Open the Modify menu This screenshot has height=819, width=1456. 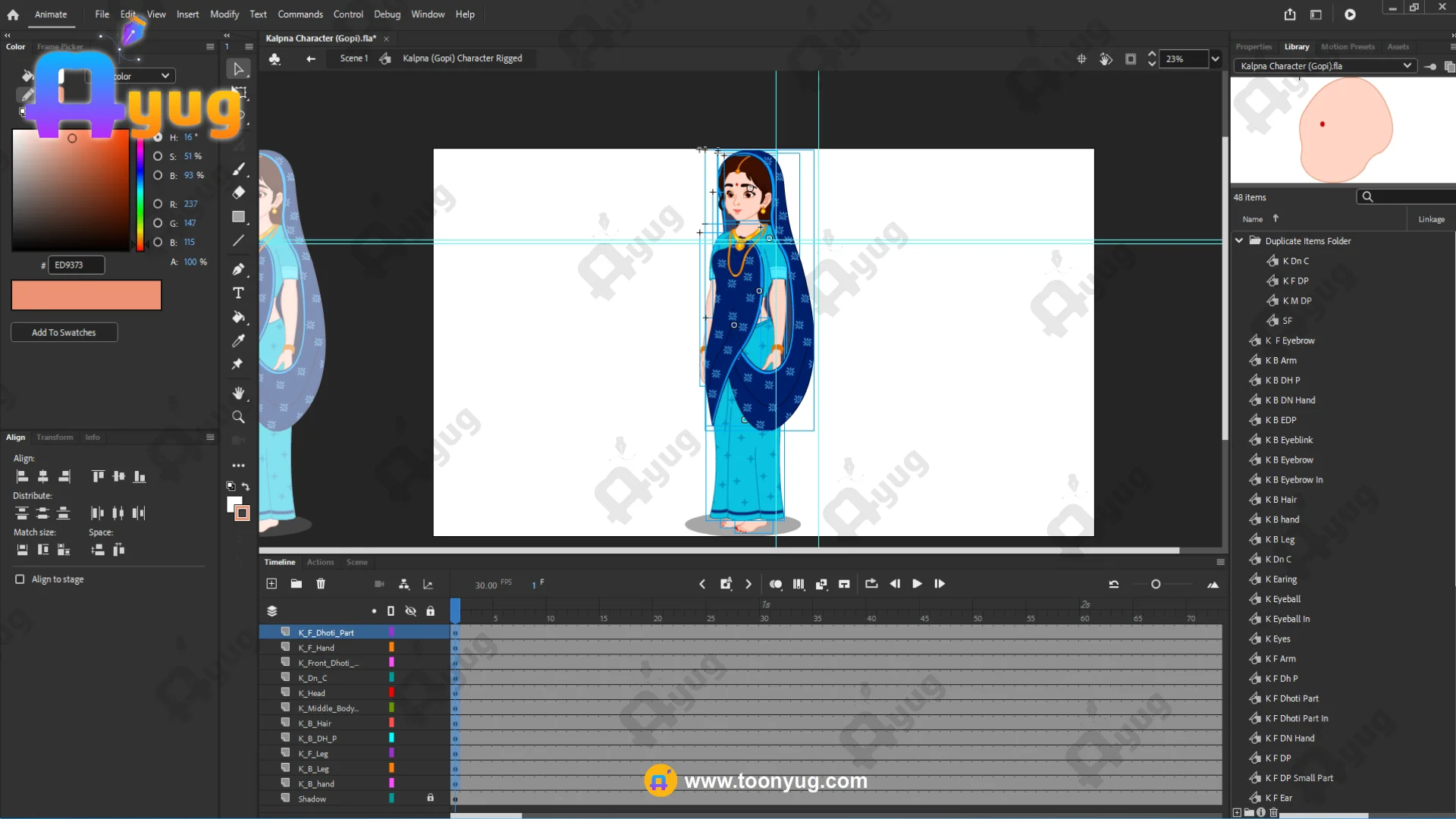coord(224,14)
